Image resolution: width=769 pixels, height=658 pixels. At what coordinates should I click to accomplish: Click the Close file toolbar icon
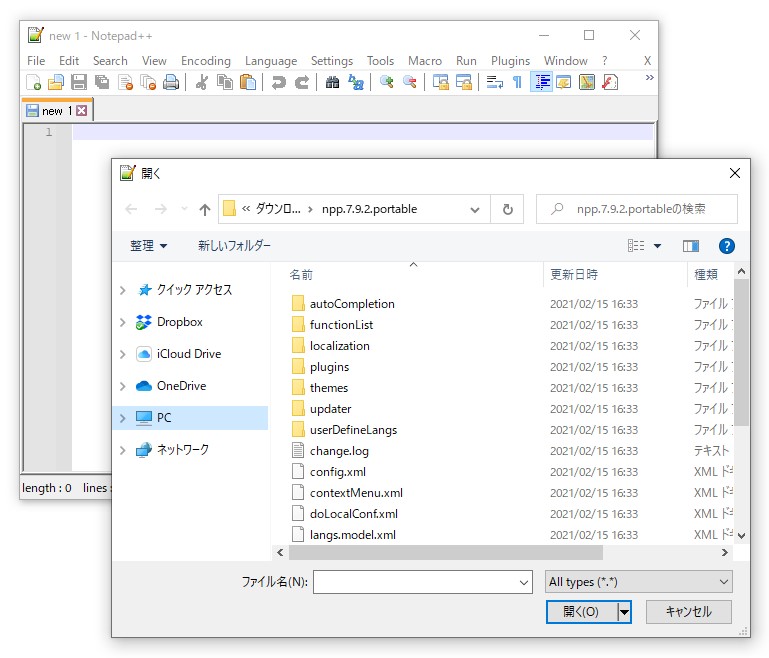click(x=125, y=82)
